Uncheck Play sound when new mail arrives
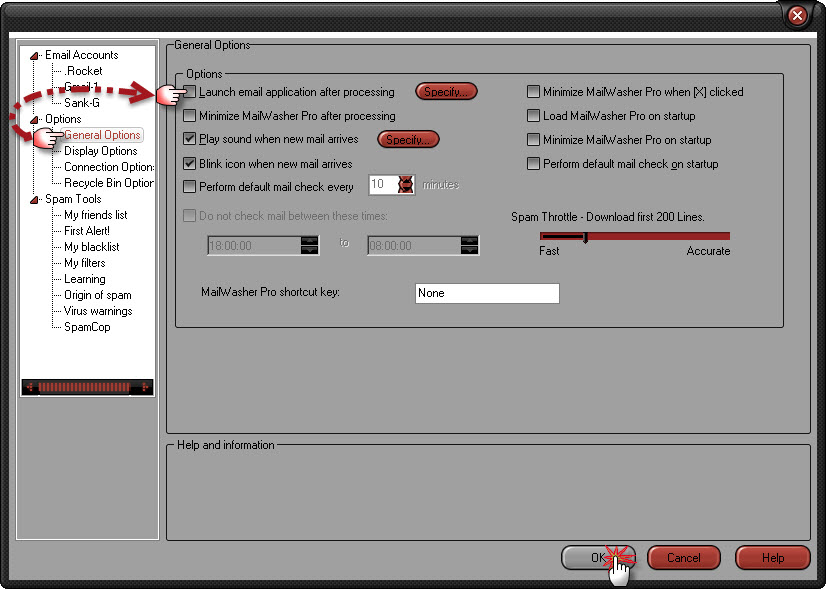This screenshot has width=826, height=589. point(190,139)
